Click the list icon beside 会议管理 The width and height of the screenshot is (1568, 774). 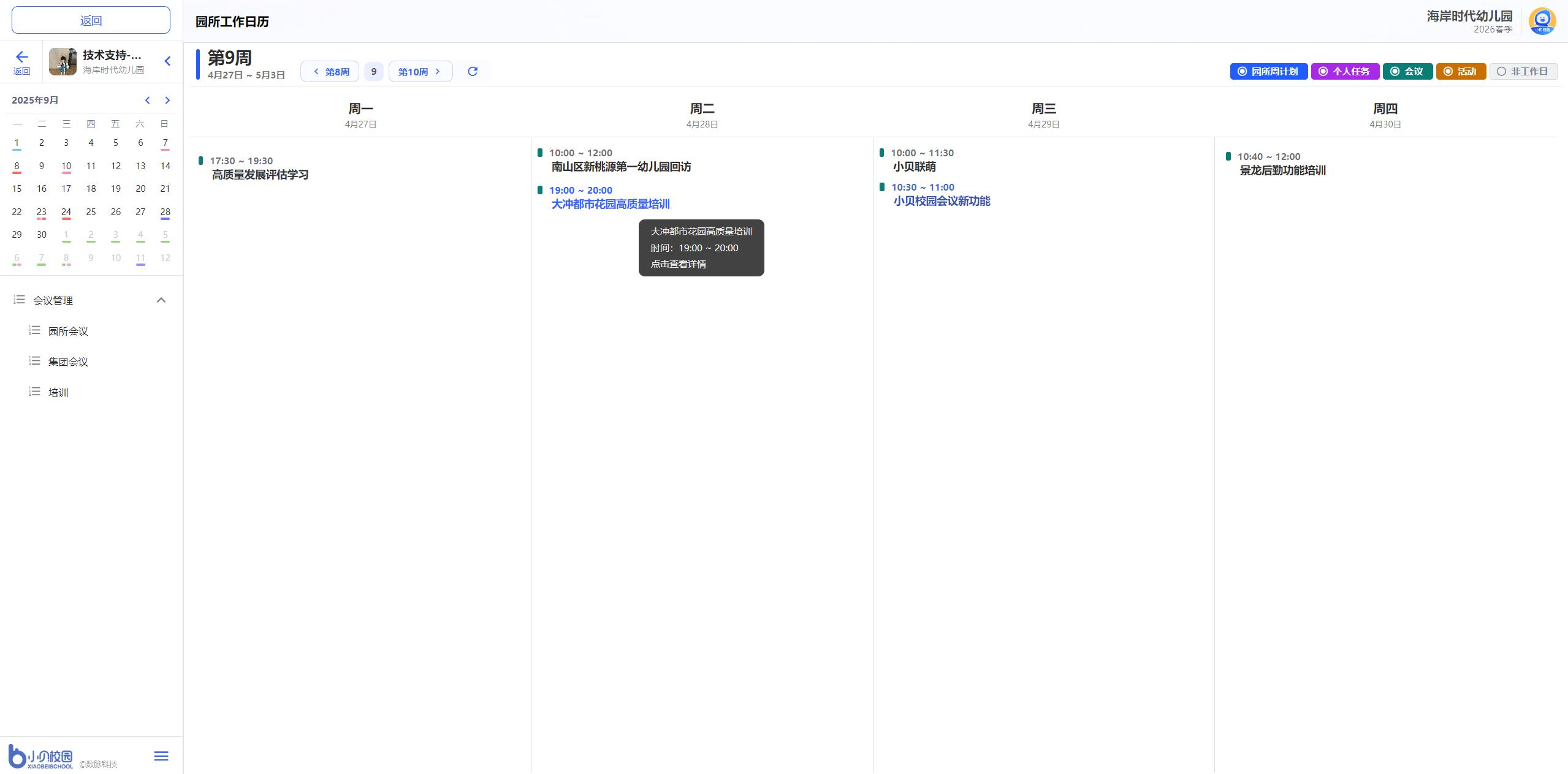[20, 300]
